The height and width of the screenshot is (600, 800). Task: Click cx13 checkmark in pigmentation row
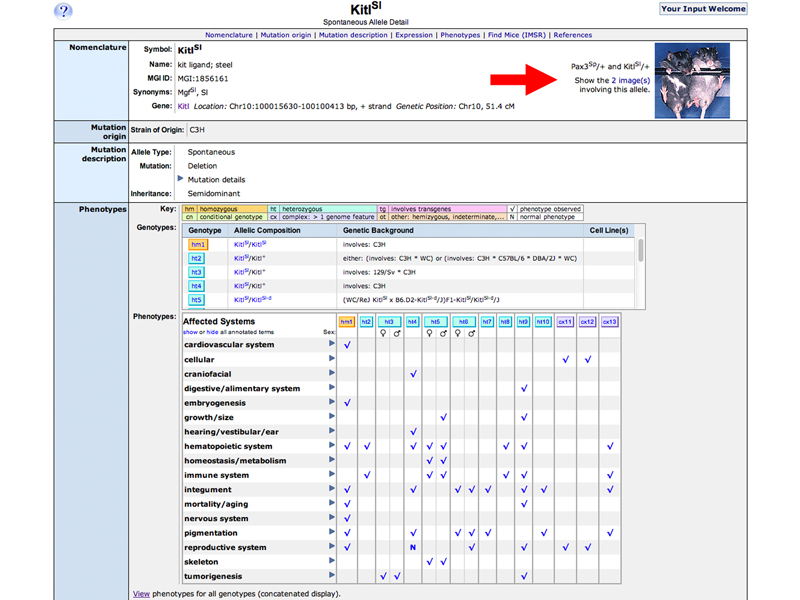[610, 533]
